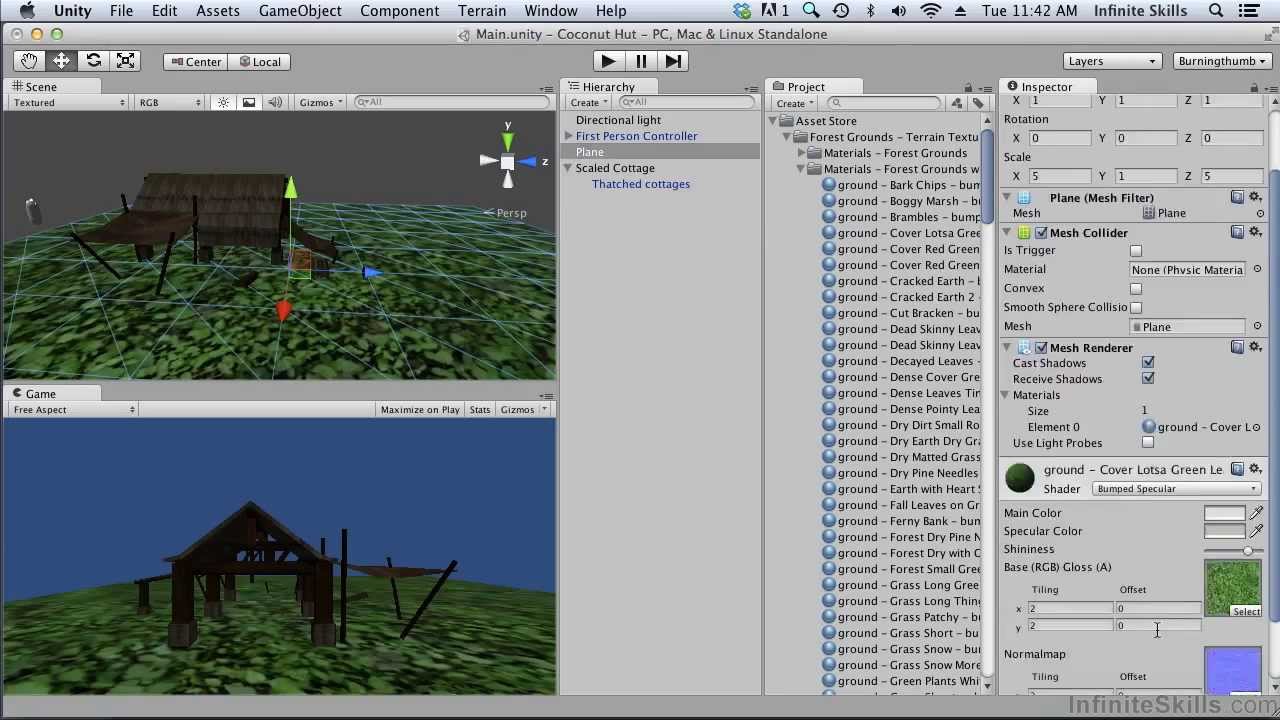Enable the Convex checkbox

(x=1136, y=289)
